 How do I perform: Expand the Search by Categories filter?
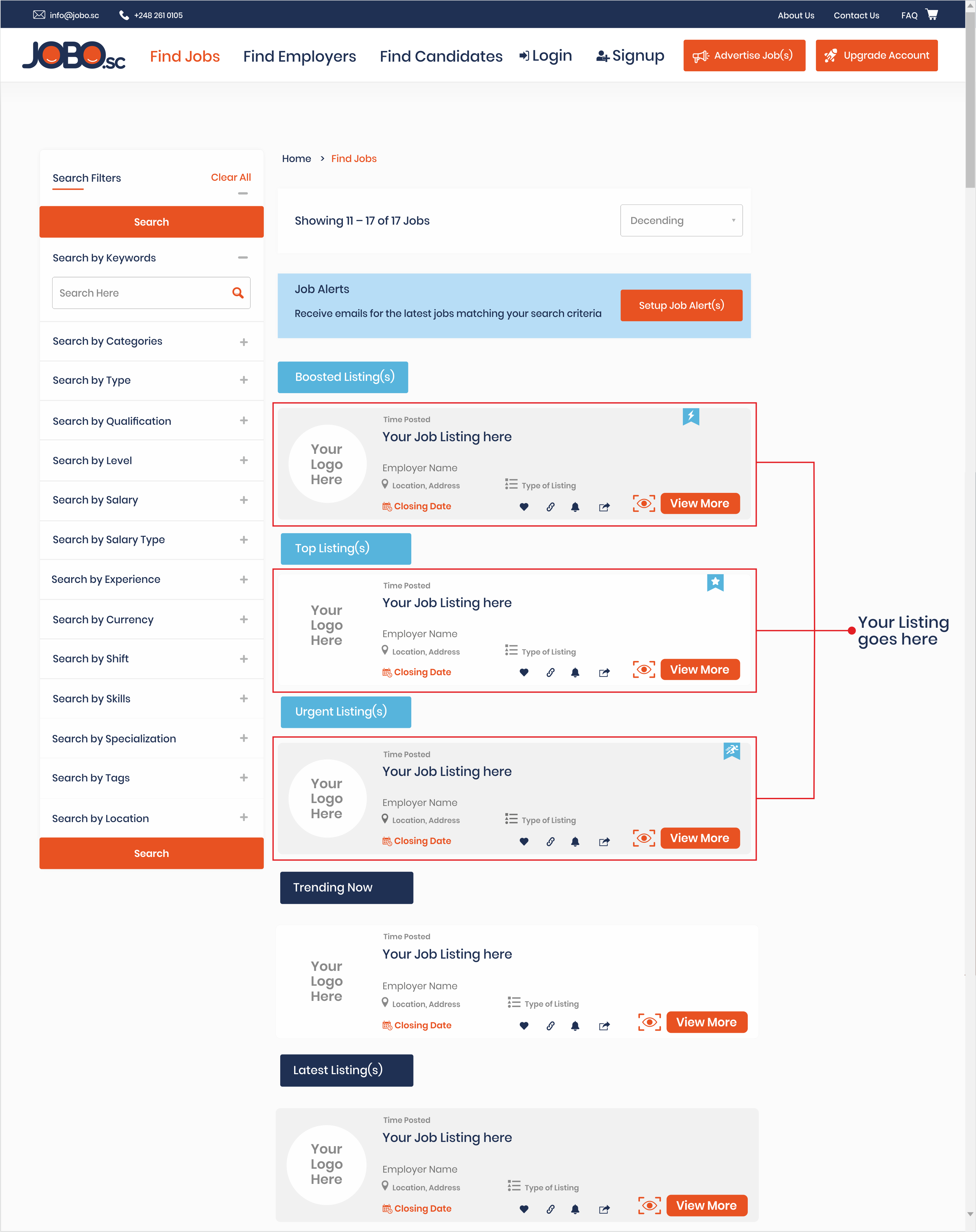[x=243, y=341]
